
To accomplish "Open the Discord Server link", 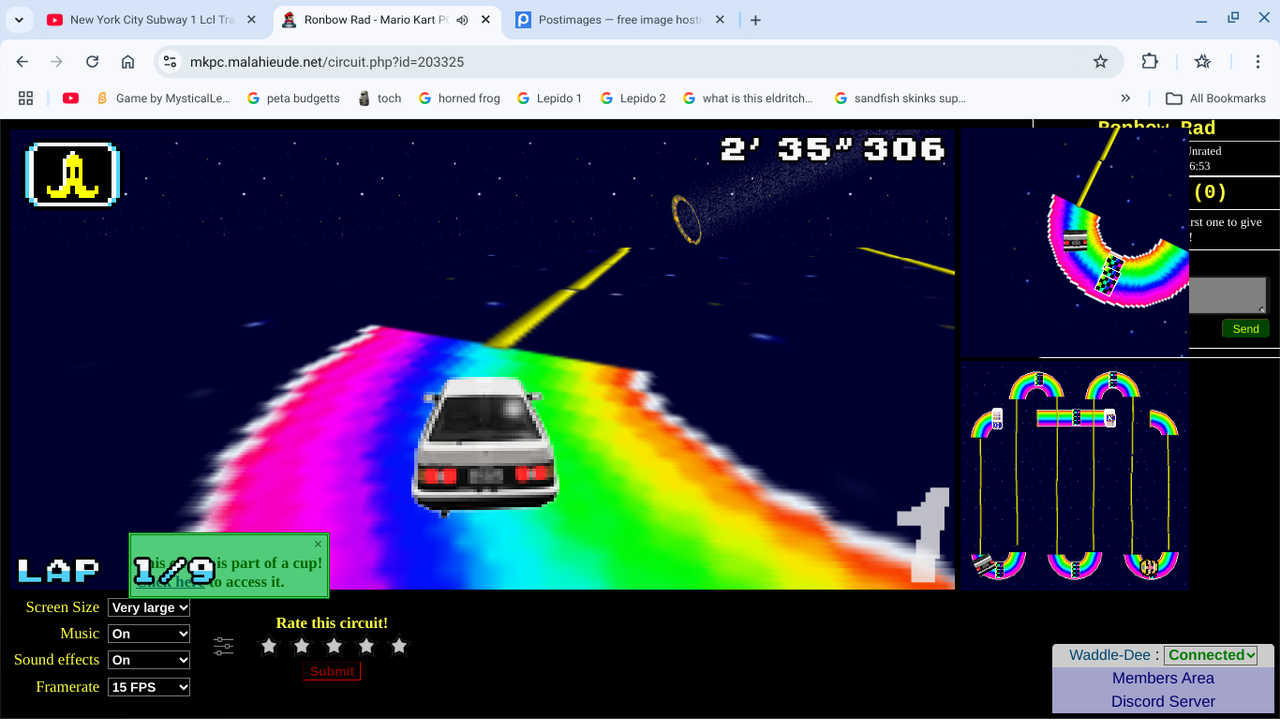I will pyautogui.click(x=1163, y=701).
